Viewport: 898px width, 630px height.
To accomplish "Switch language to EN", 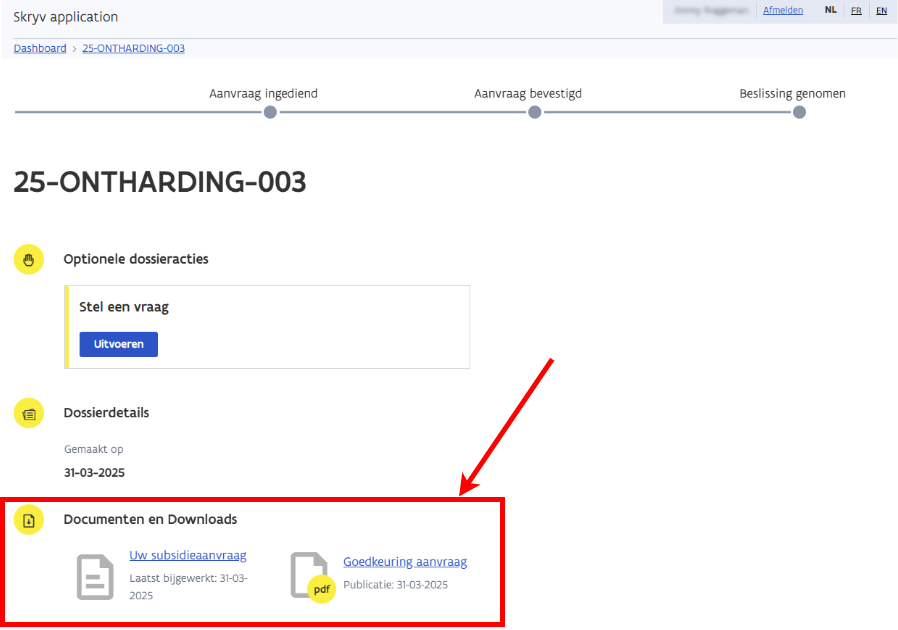I will 881,11.
